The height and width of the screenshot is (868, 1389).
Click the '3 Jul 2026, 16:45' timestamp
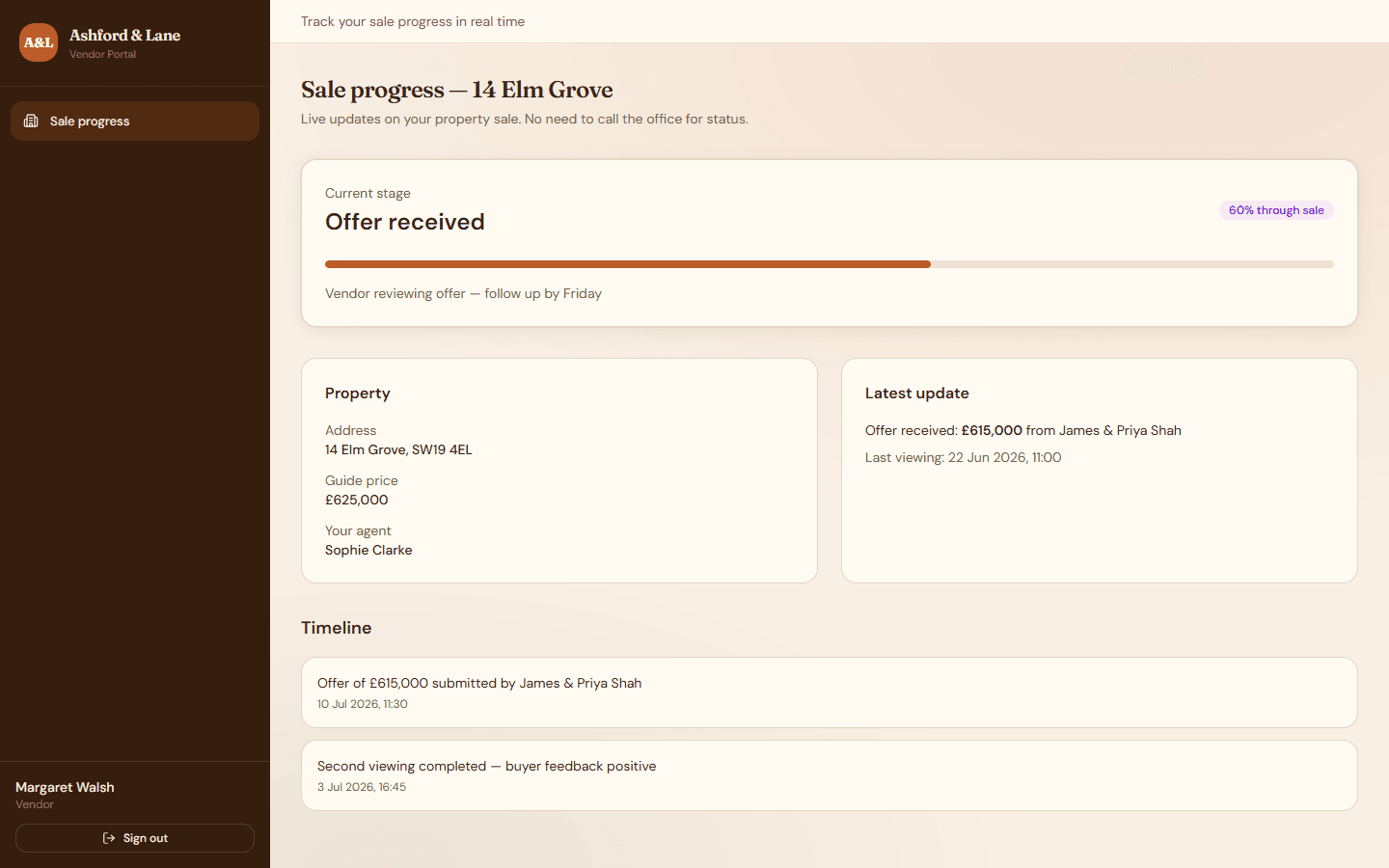tap(362, 787)
